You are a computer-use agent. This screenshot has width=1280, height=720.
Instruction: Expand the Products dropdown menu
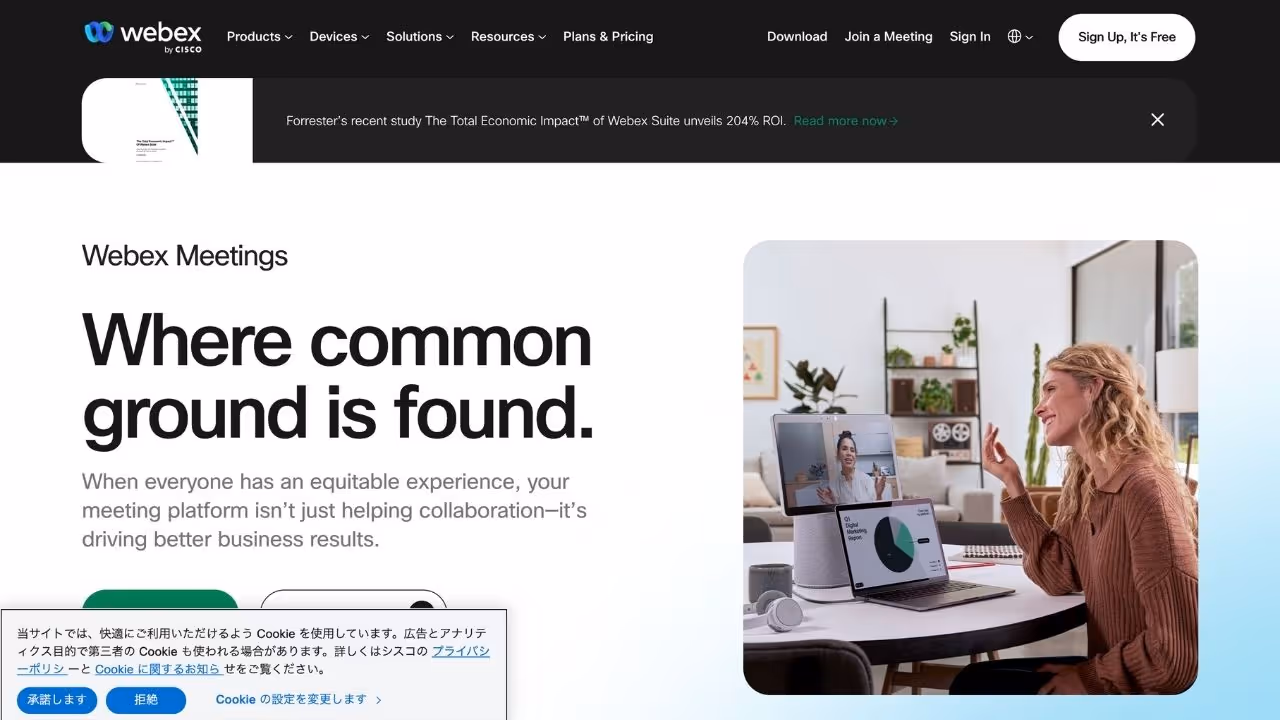coord(259,37)
